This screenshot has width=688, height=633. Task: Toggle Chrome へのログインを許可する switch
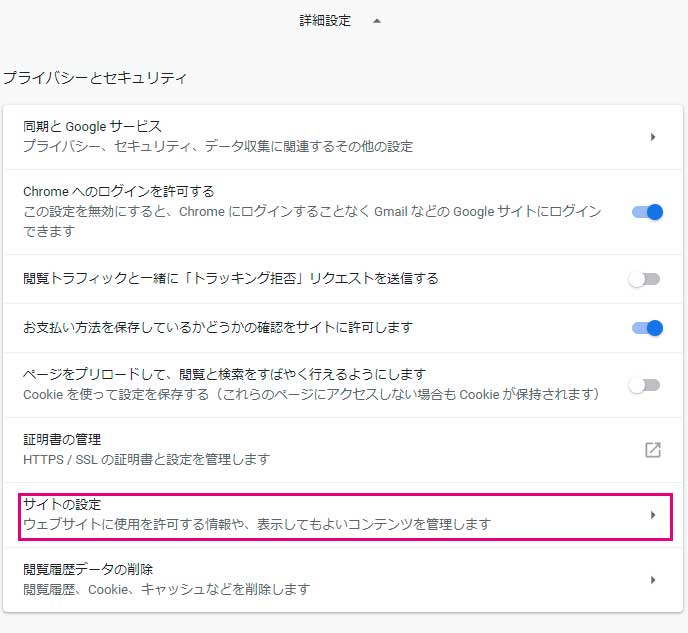[x=647, y=212]
